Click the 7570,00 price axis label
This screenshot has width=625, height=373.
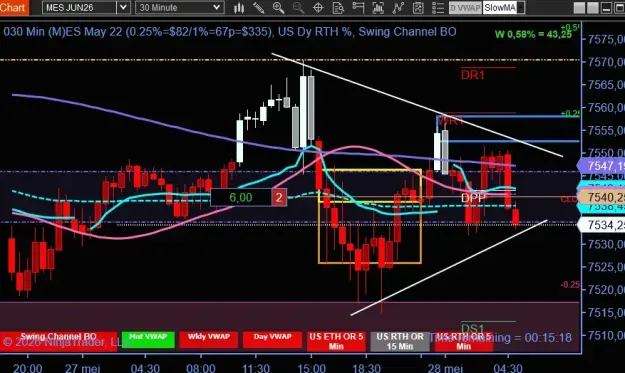point(606,62)
